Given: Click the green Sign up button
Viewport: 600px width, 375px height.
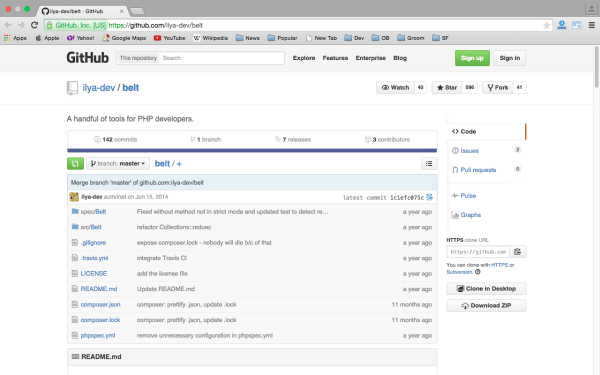Looking at the screenshot, I should pos(472,58).
